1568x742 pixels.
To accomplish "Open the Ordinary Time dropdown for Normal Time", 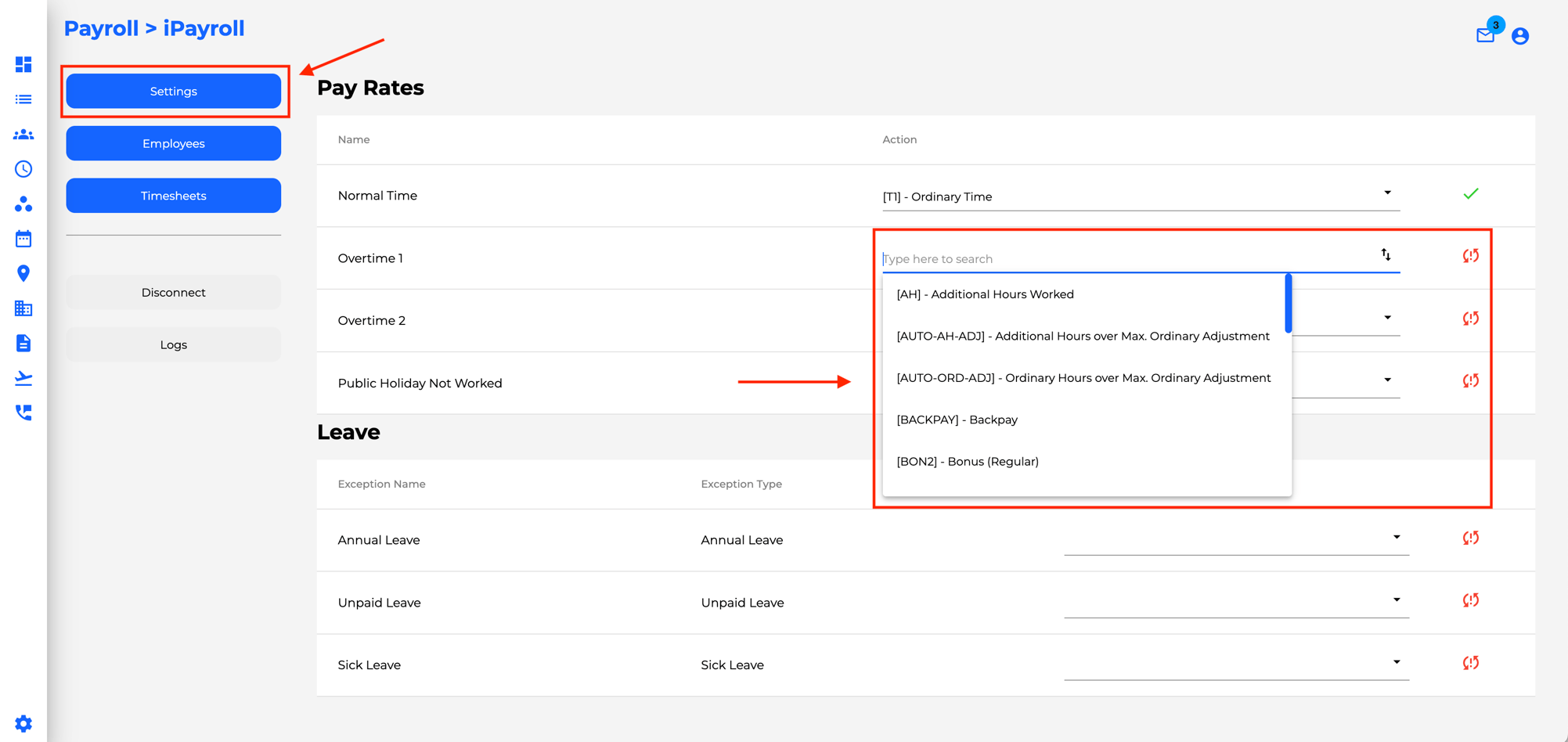I will [x=1386, y=192].
